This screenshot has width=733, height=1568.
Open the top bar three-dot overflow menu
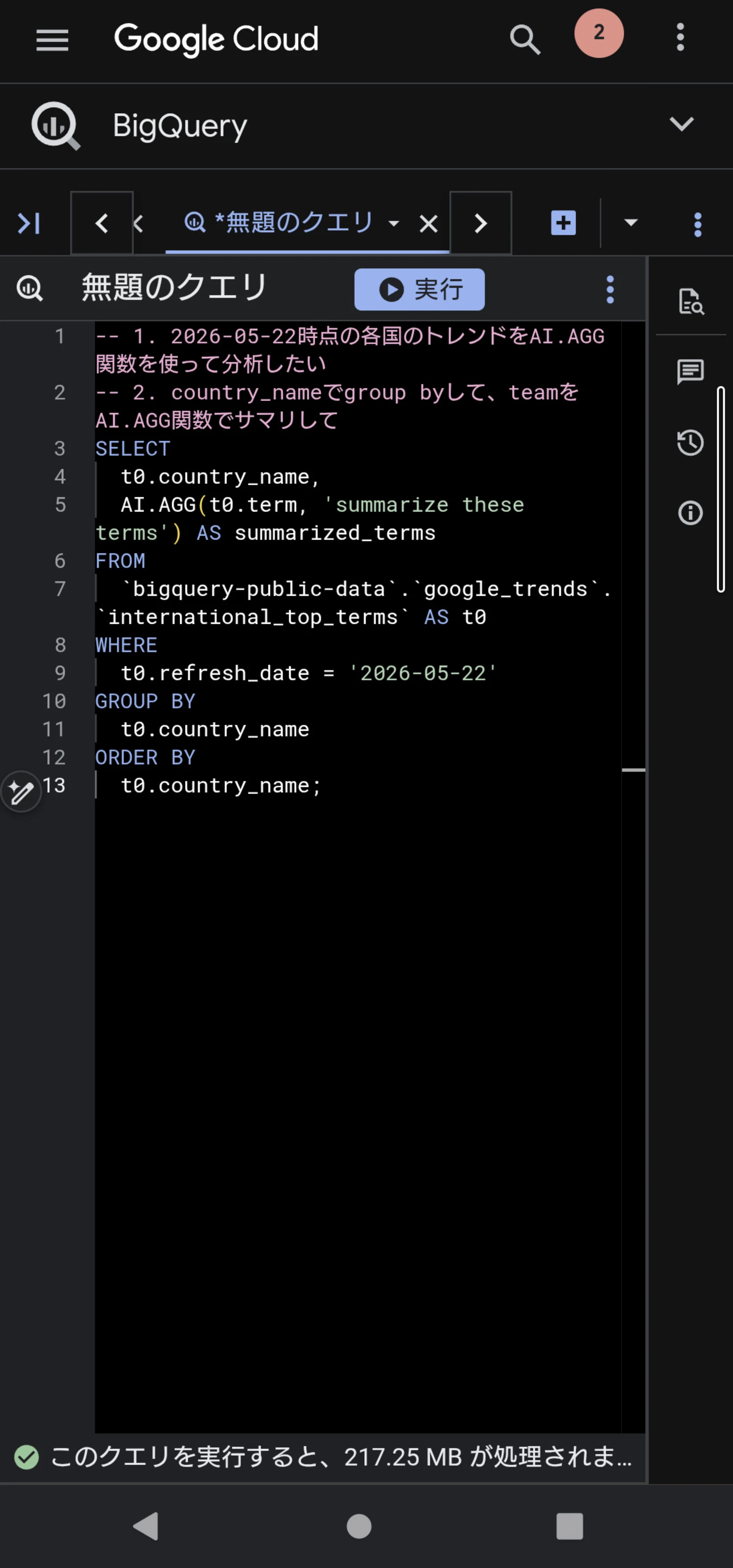click(x=680, y=38)
